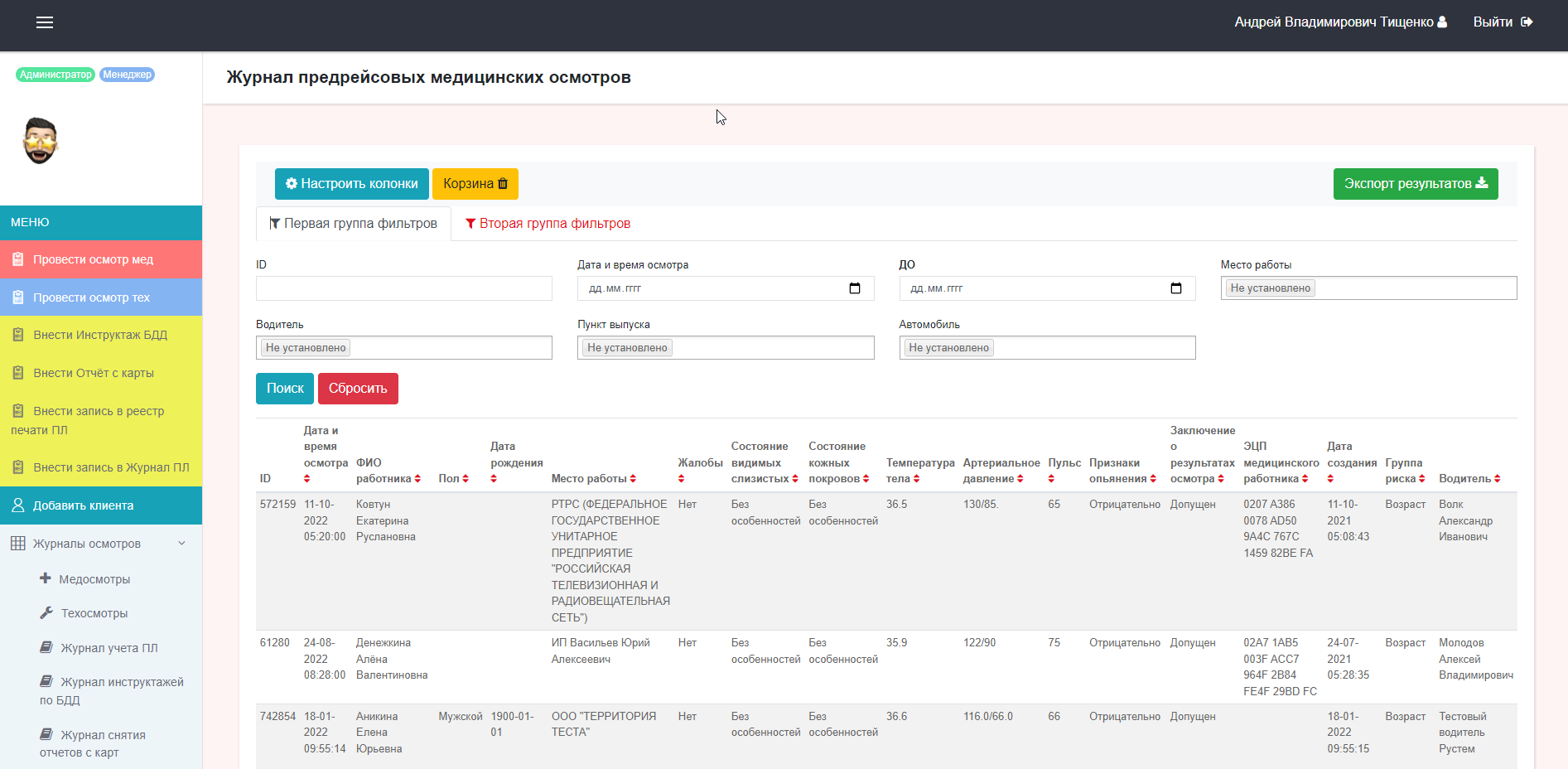Click the user profile icon beside Тищенко
Screen dimensions: 1568x769
[1442, 22]
